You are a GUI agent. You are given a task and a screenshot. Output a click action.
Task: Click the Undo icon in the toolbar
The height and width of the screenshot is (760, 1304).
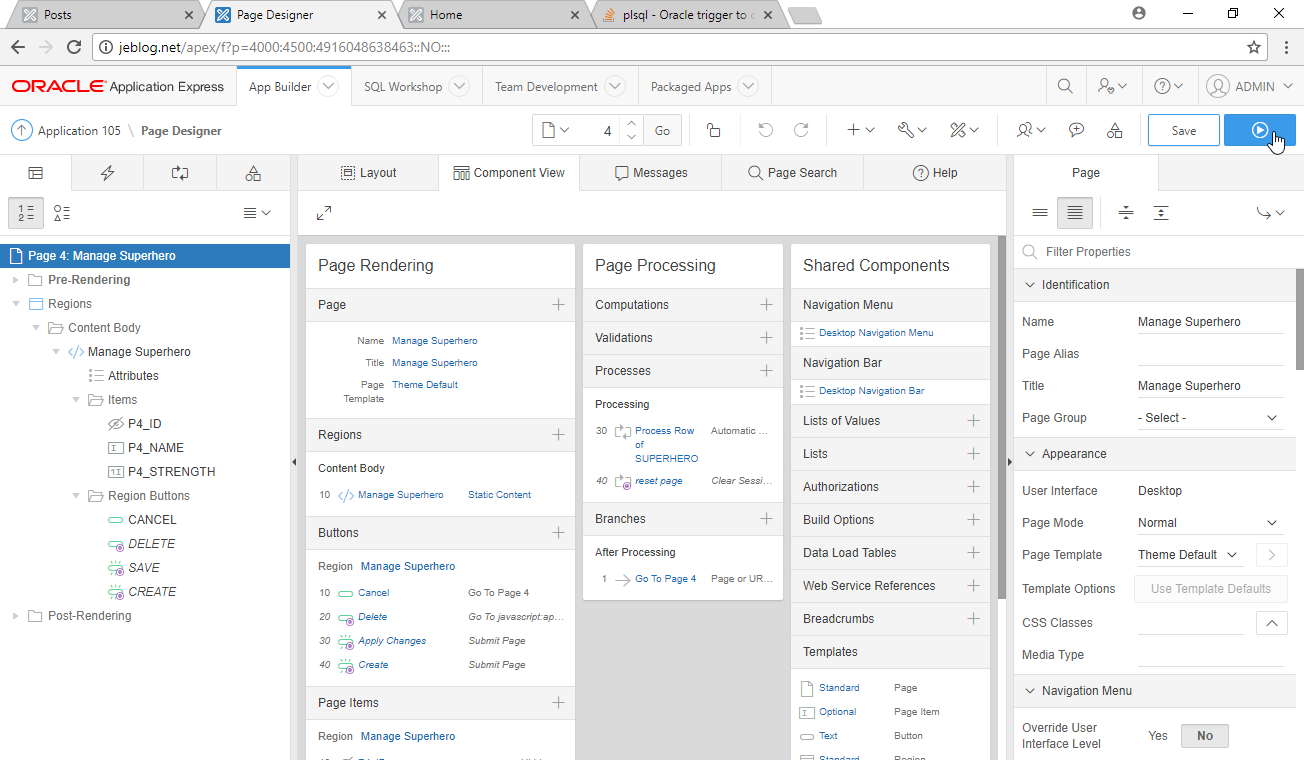pos(765,130)
